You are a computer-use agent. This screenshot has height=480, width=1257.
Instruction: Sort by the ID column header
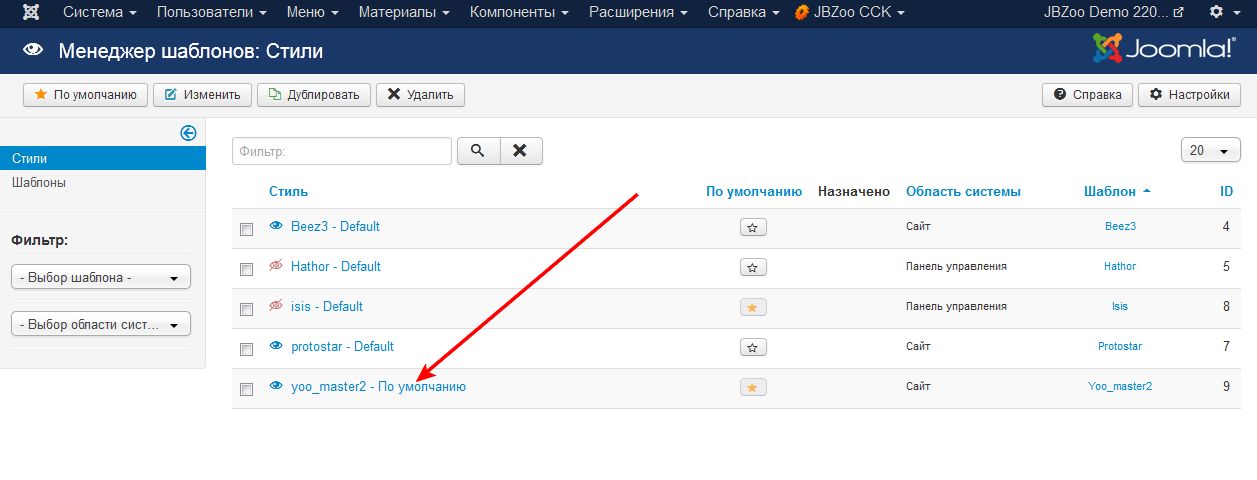tap(1226, 191)
